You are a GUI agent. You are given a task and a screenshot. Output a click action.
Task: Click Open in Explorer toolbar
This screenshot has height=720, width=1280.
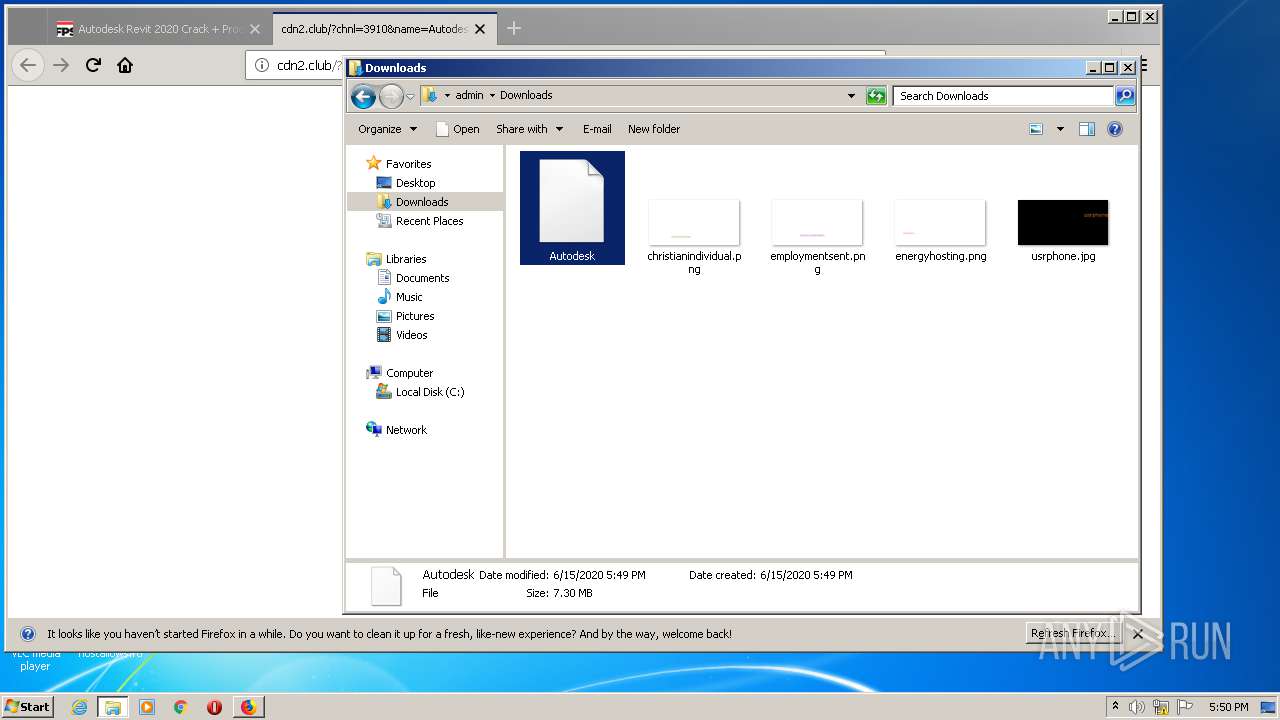click(458, 129)
